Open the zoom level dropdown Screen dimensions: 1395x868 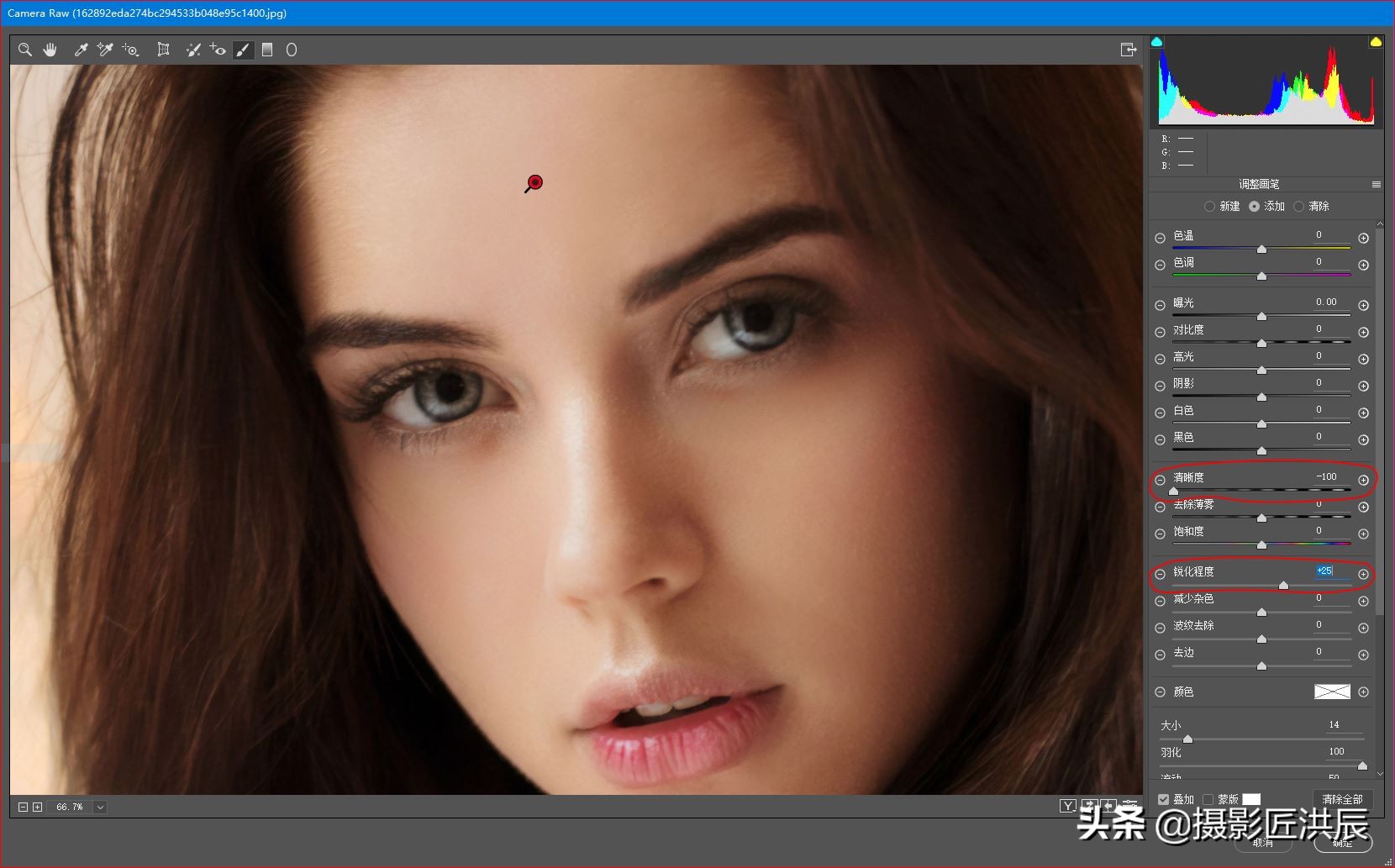coord(100,807)
